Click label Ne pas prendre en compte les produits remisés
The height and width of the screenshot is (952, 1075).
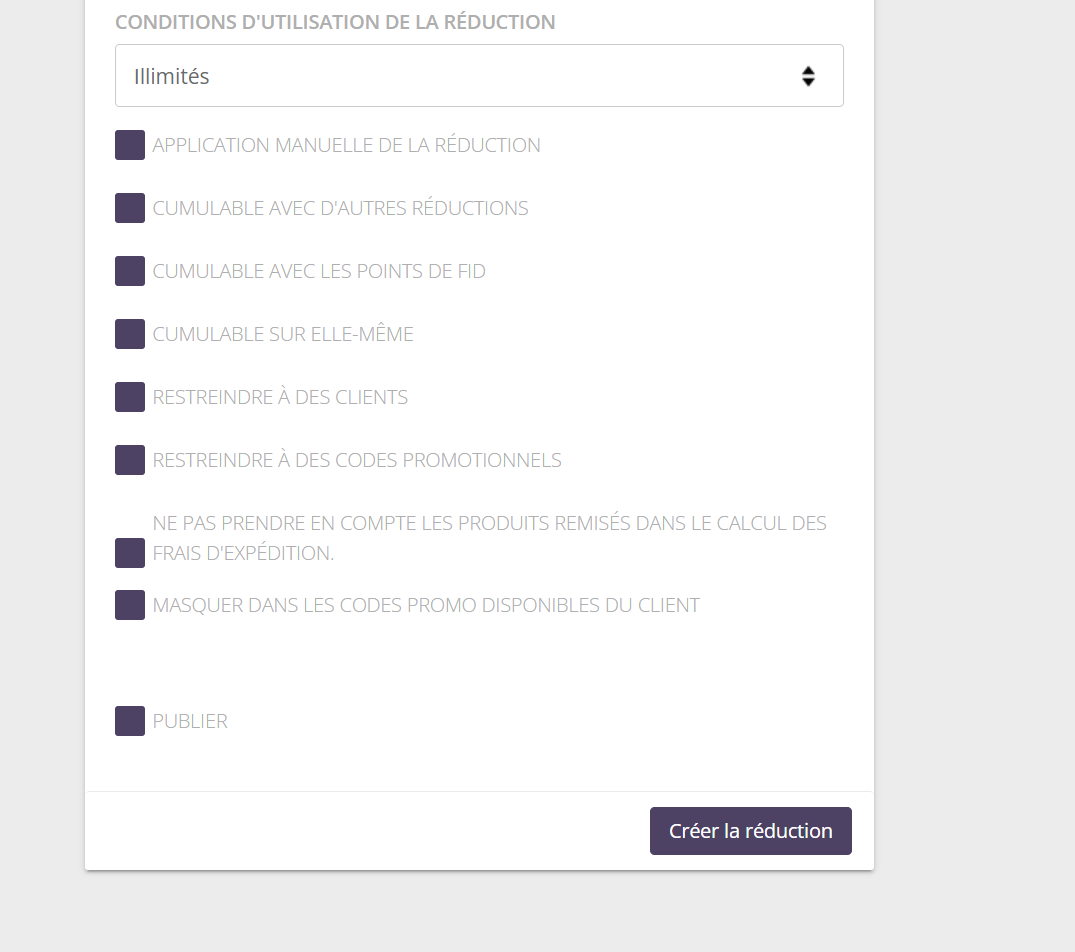pyautogui.click(x=490, y=538)
